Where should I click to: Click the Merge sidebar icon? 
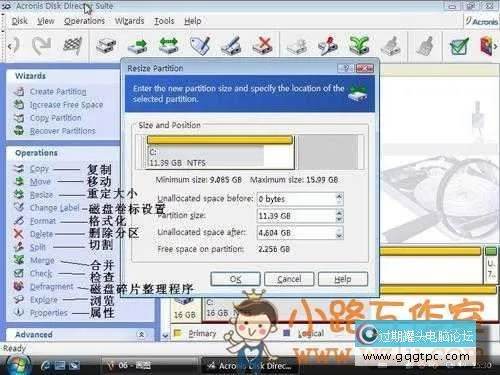click(19, 260)
